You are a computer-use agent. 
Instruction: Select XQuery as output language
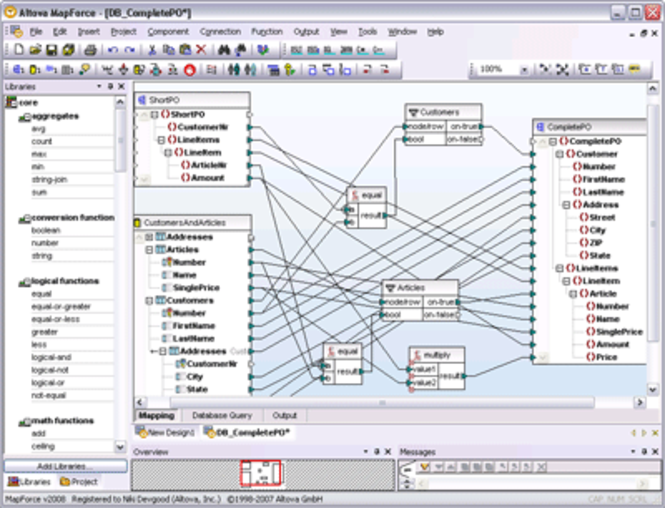tap(330, 50)
